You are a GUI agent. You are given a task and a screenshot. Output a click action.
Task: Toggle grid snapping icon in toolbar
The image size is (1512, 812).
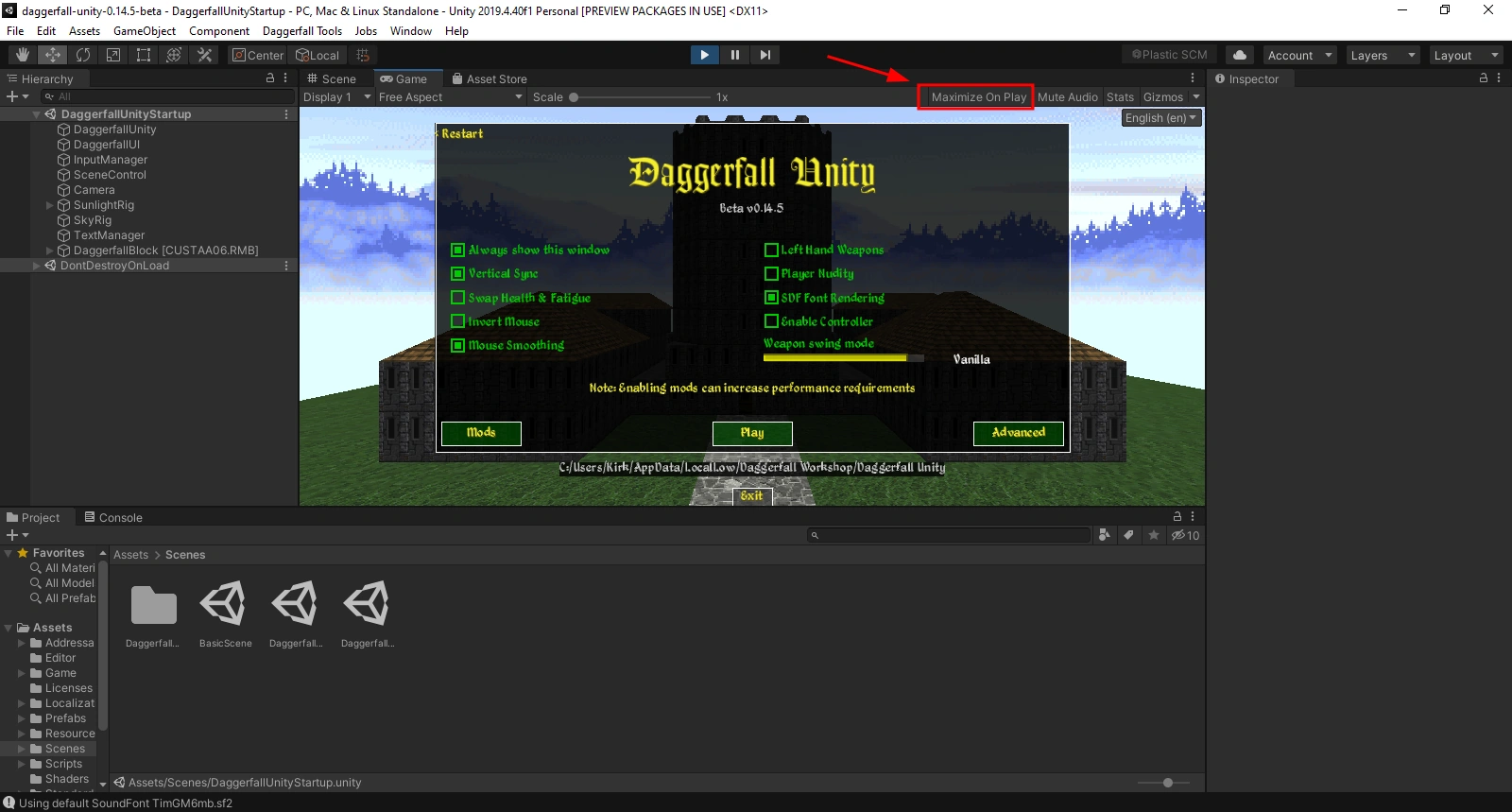363,55
